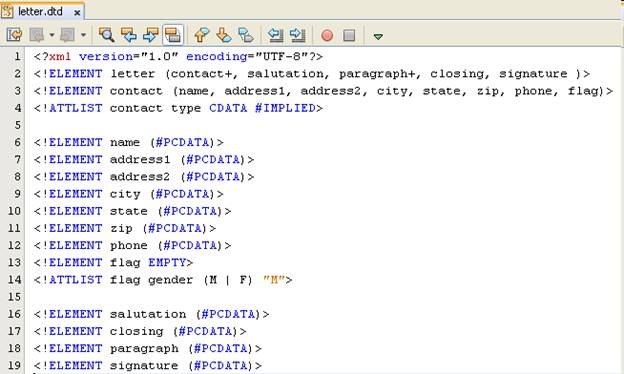Click 'EMPTY' keyword on line 13
The height and width of the screenshot is (374, 624).
point(167,263)
